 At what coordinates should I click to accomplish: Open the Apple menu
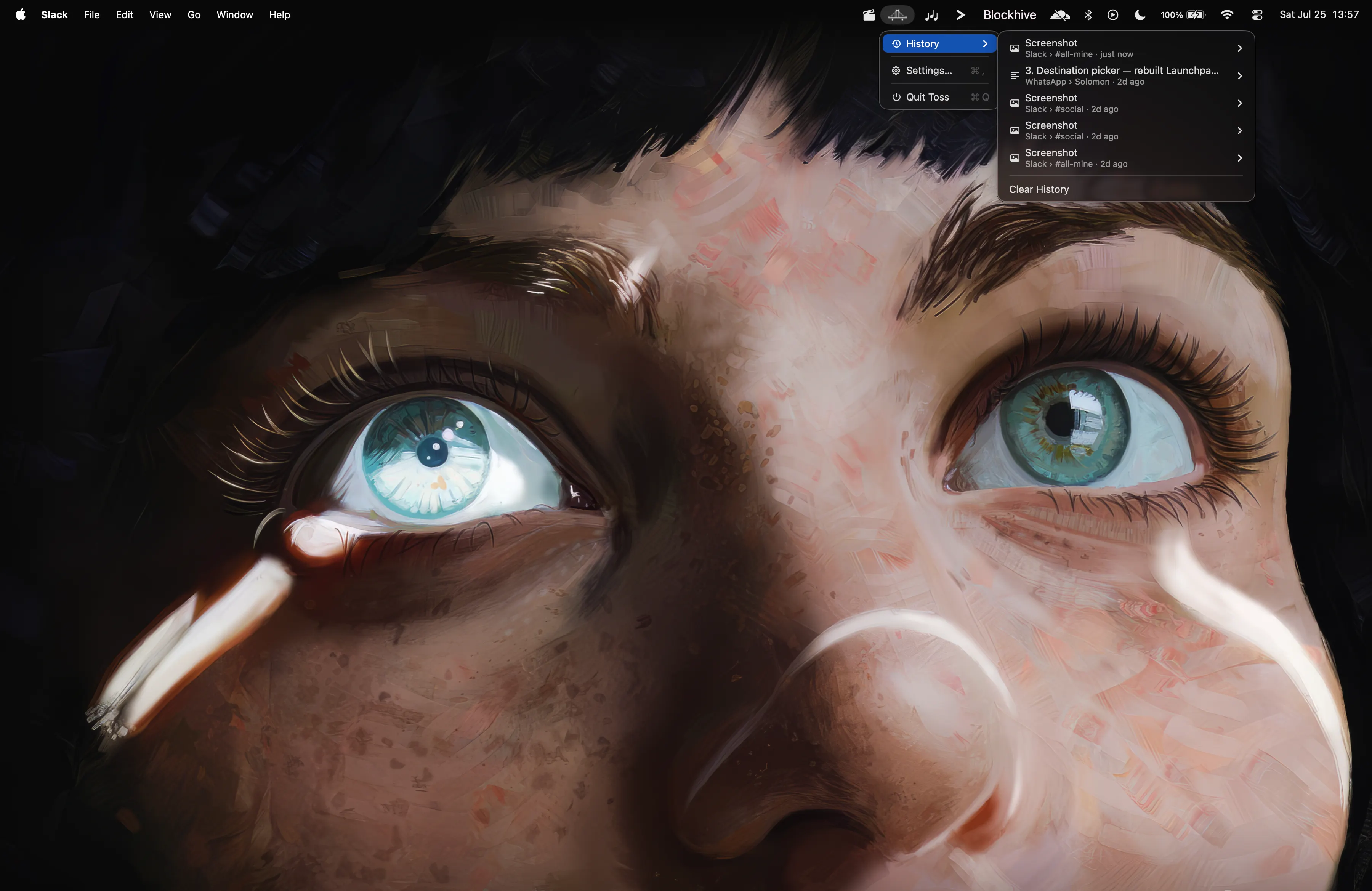point(21,15)
